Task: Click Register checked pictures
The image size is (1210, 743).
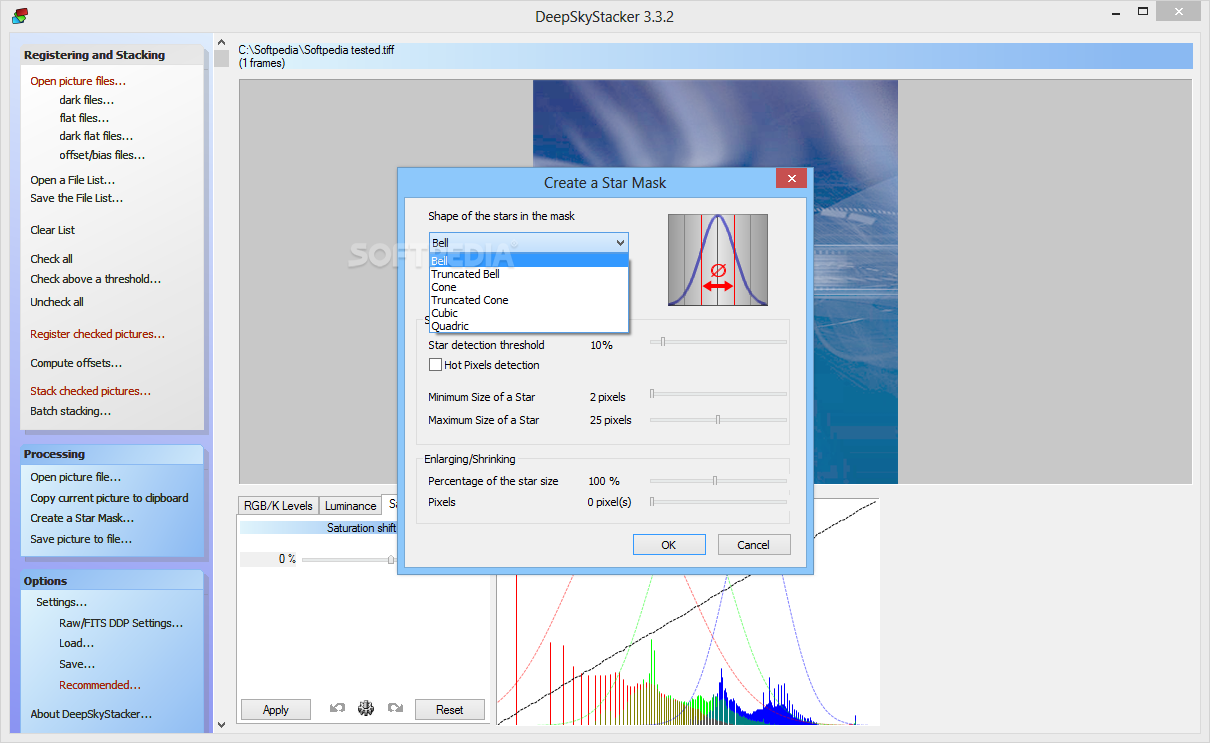Action: click(97, 334)
